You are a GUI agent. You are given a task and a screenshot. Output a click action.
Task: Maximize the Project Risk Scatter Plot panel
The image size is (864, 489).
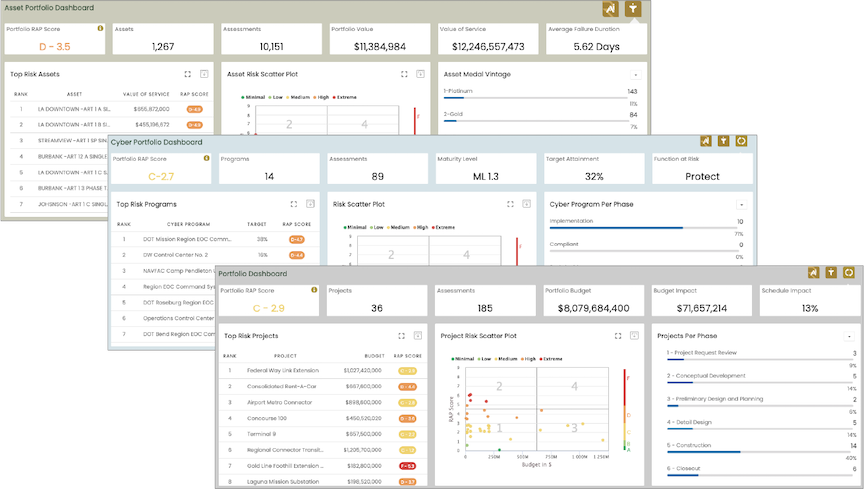click(616, 336)
